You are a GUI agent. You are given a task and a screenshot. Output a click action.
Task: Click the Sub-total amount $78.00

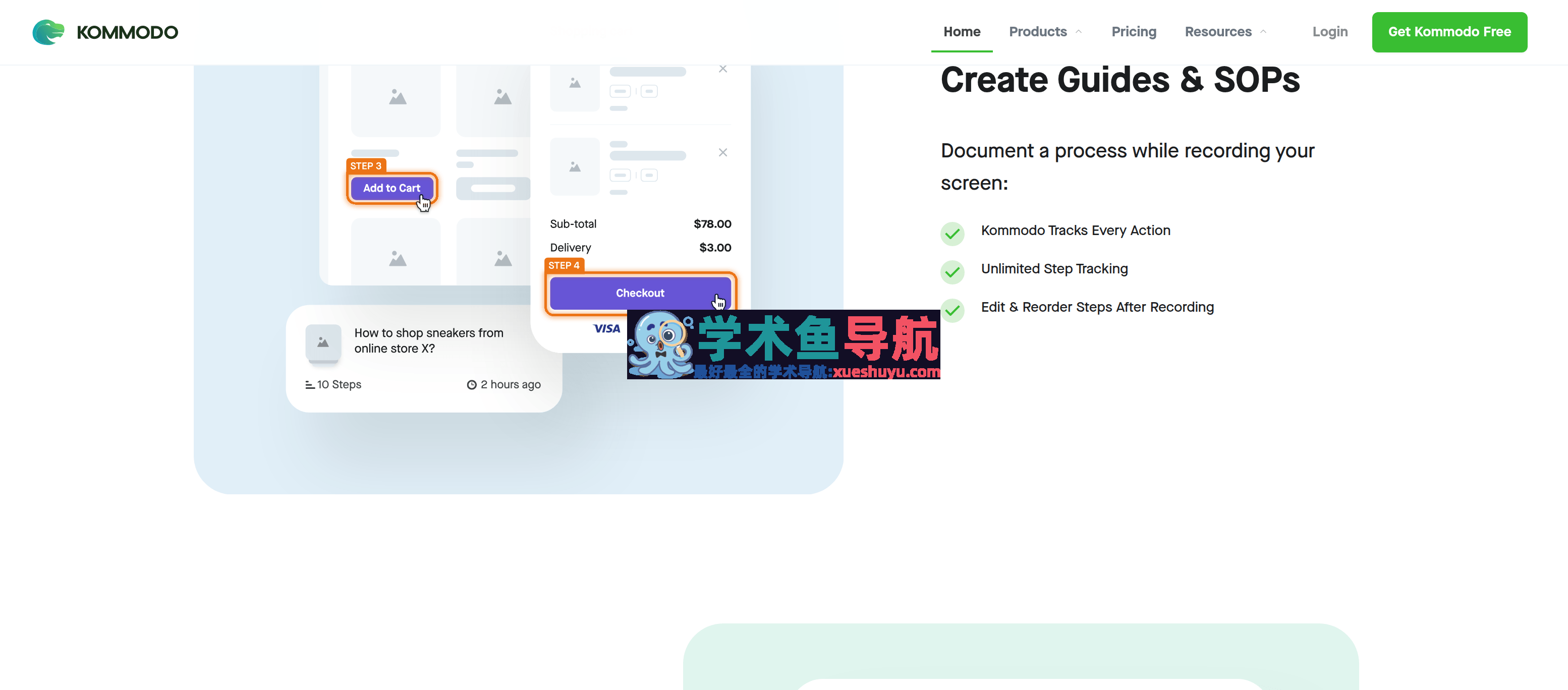712,224
